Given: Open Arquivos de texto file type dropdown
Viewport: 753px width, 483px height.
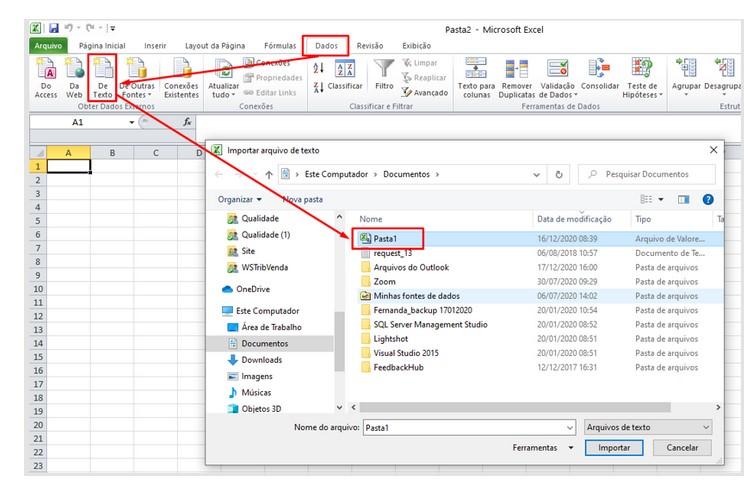Looking at the screenshot, I should click(x=648, y=427).
